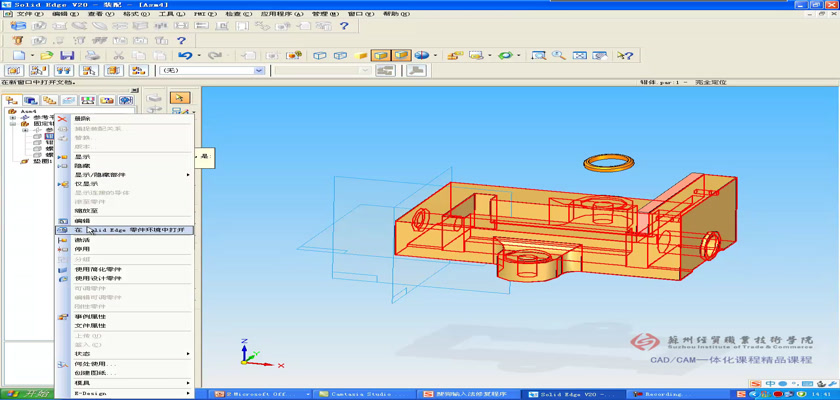The image size is (840, 400).
Task: Click the common views icon beside Pan
Action: [x=600, y=55]
